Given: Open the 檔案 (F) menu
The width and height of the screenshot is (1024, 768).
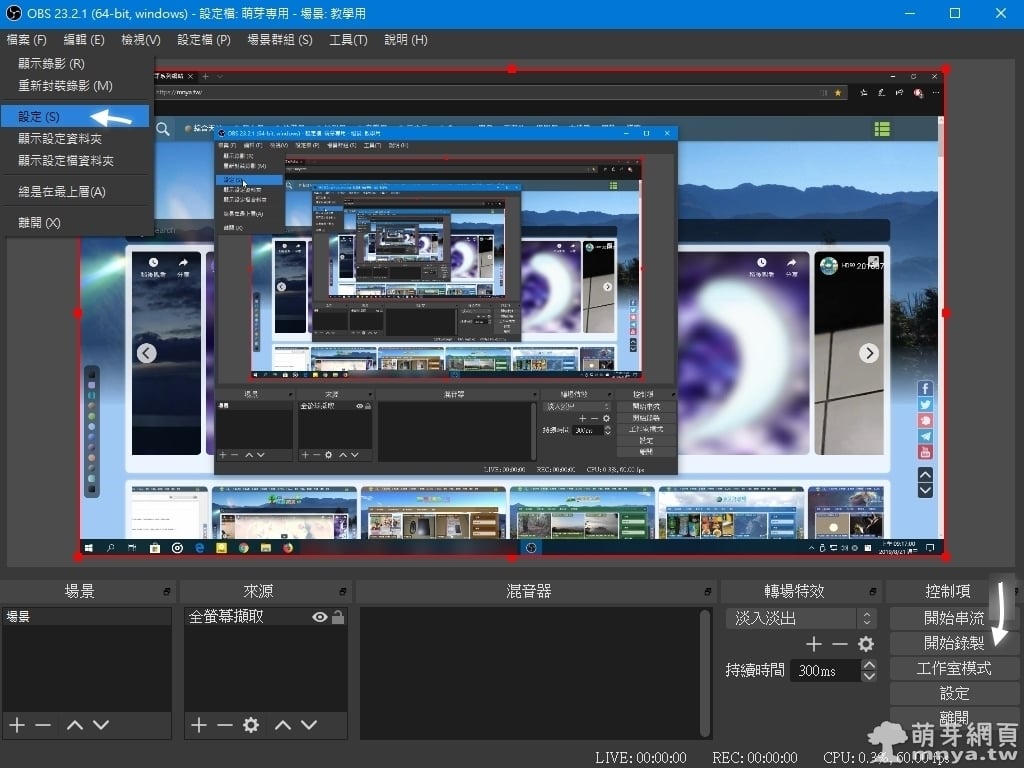Looking at the screenshot, I should [x=27, y=40].
